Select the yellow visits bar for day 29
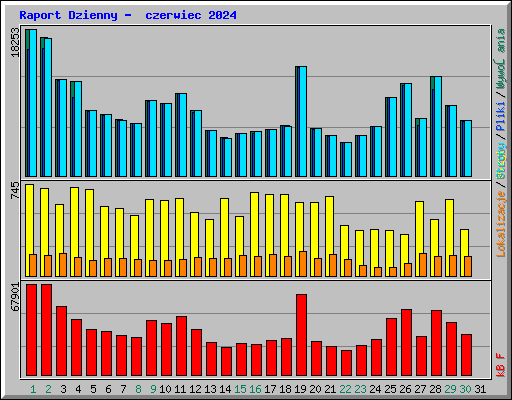Screen dimensions: 512x400 (x=449, y=238)
